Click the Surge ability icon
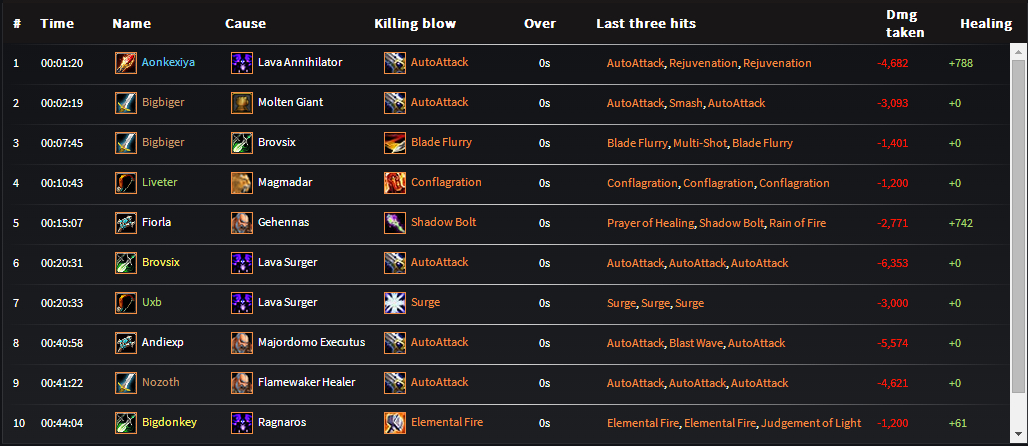The image size is (1028, 446). point(395,303)
